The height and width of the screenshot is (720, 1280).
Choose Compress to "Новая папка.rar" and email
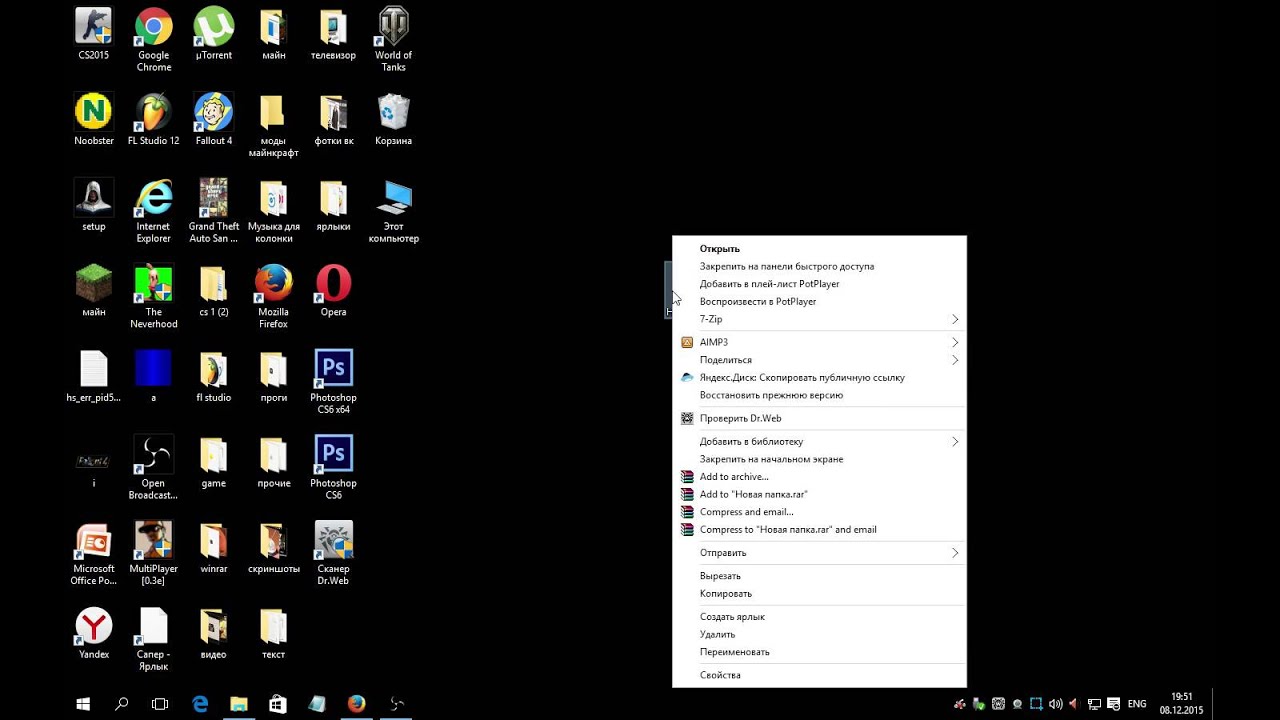819,530
